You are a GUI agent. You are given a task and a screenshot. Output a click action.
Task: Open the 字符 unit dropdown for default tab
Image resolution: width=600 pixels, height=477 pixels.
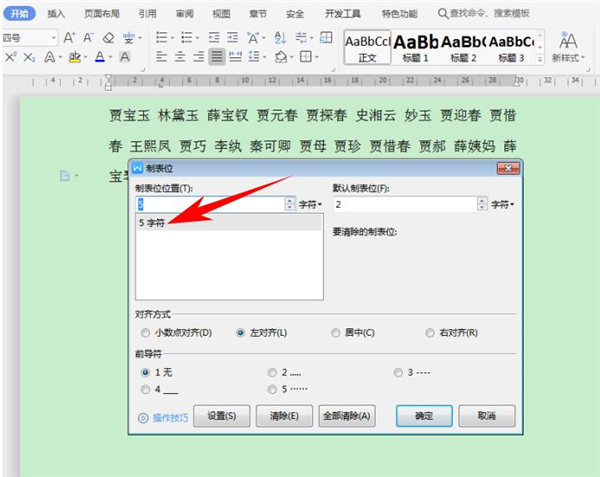(x=502, y=205)
